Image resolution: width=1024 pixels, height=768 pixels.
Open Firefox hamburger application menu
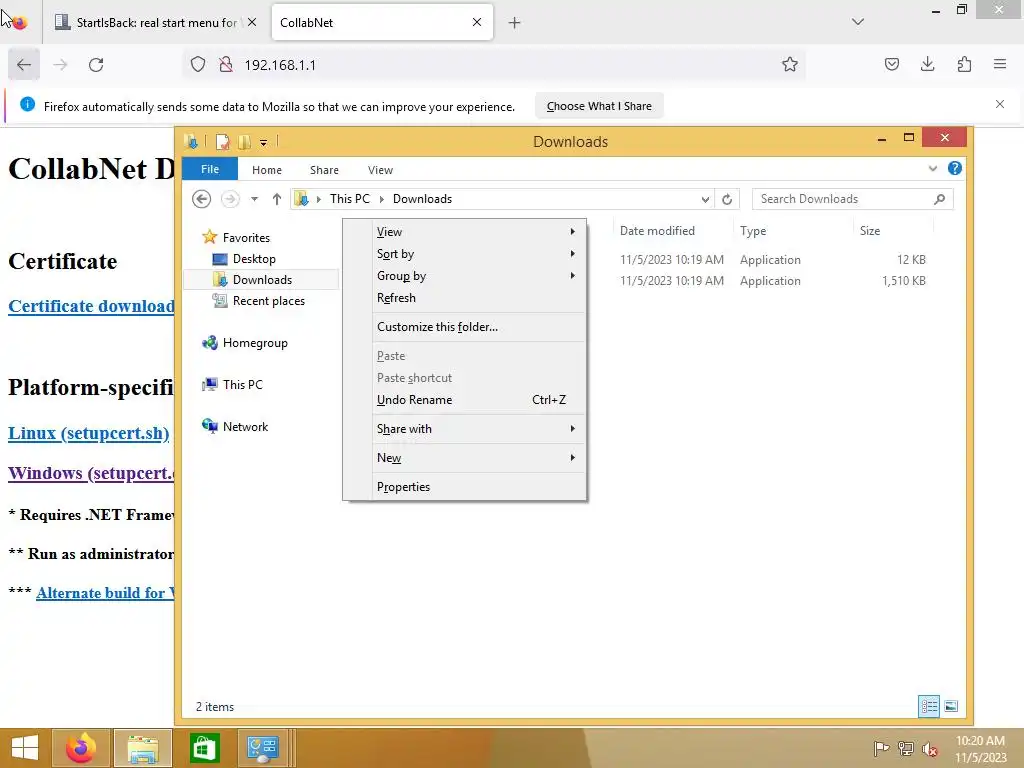[1000, 65]
